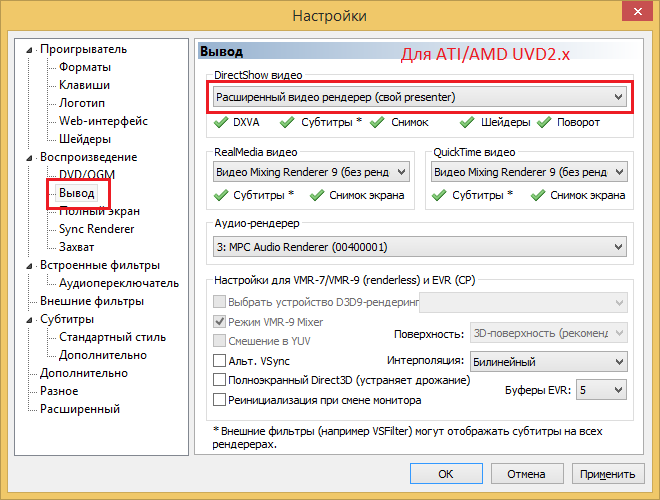Collapse the Проигрыватель tree node
The image size is (660, 500).
click(x=29, y=50)
